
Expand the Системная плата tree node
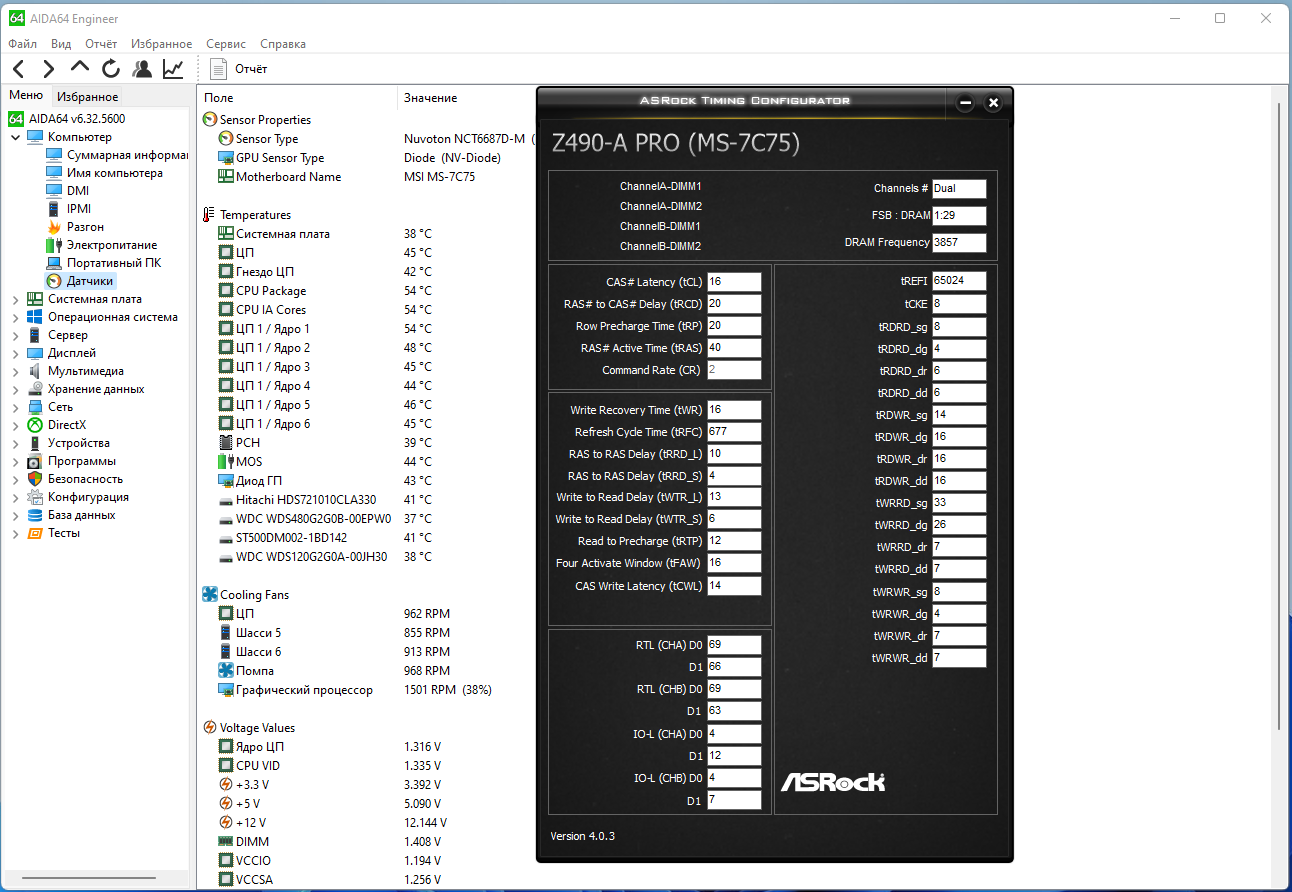click(16, 299)
